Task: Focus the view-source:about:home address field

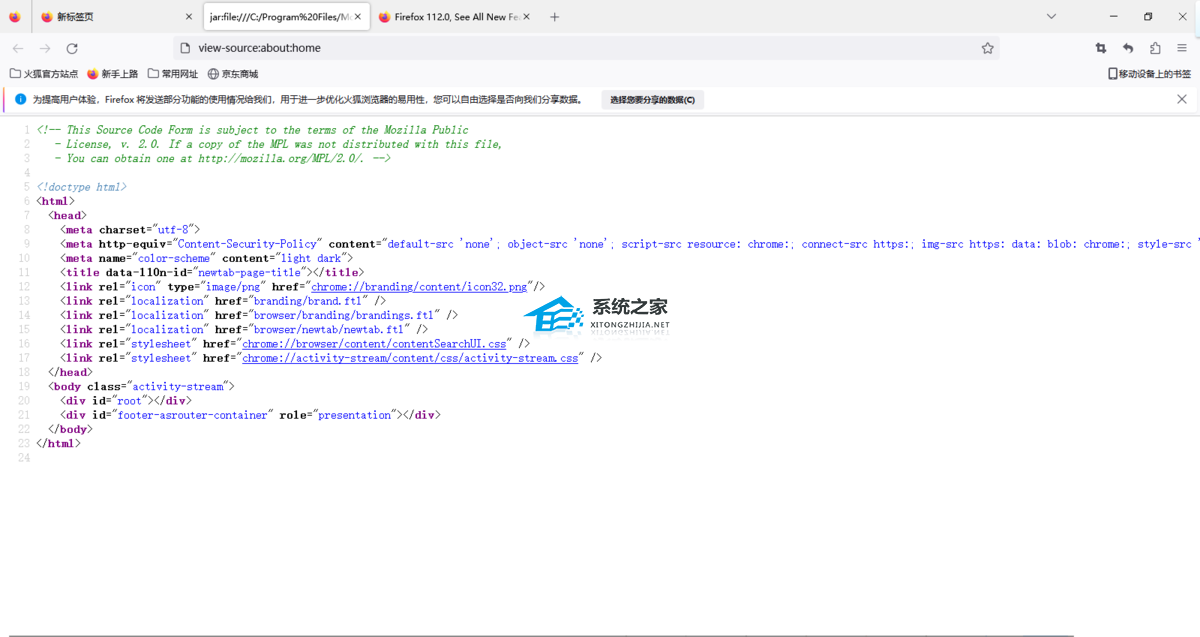Action: tap(585, 48)
